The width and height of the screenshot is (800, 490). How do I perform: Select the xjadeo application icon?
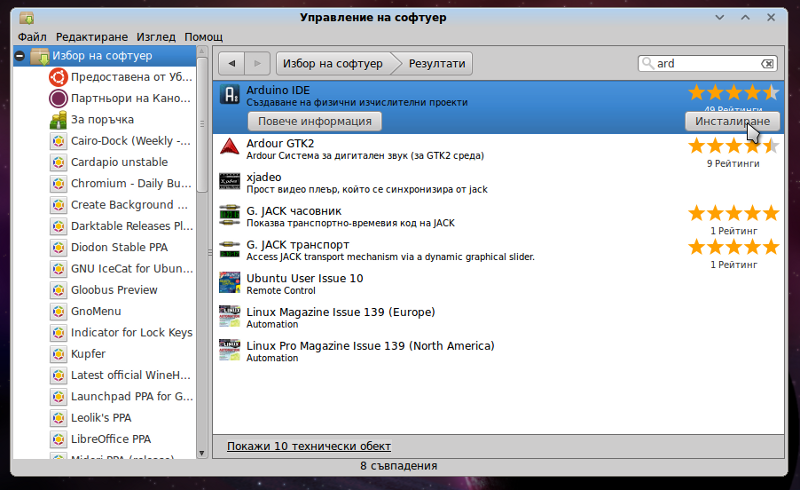230,181
